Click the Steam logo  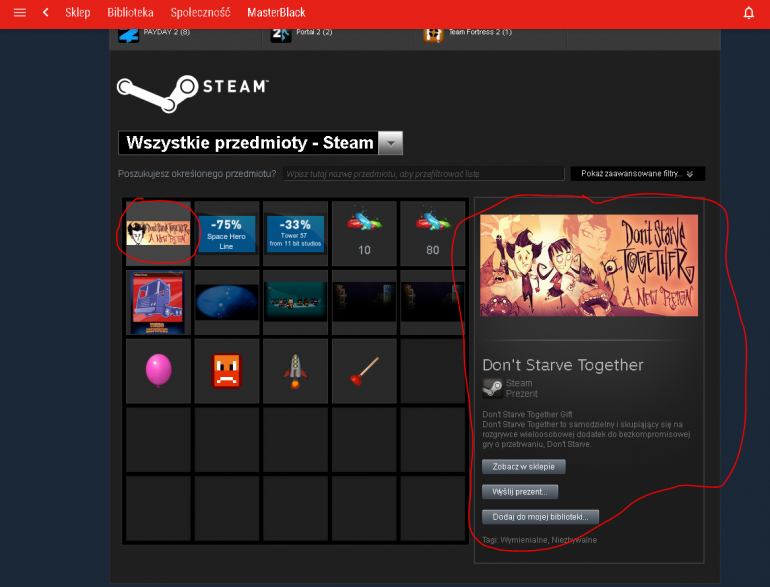(192, 93)
